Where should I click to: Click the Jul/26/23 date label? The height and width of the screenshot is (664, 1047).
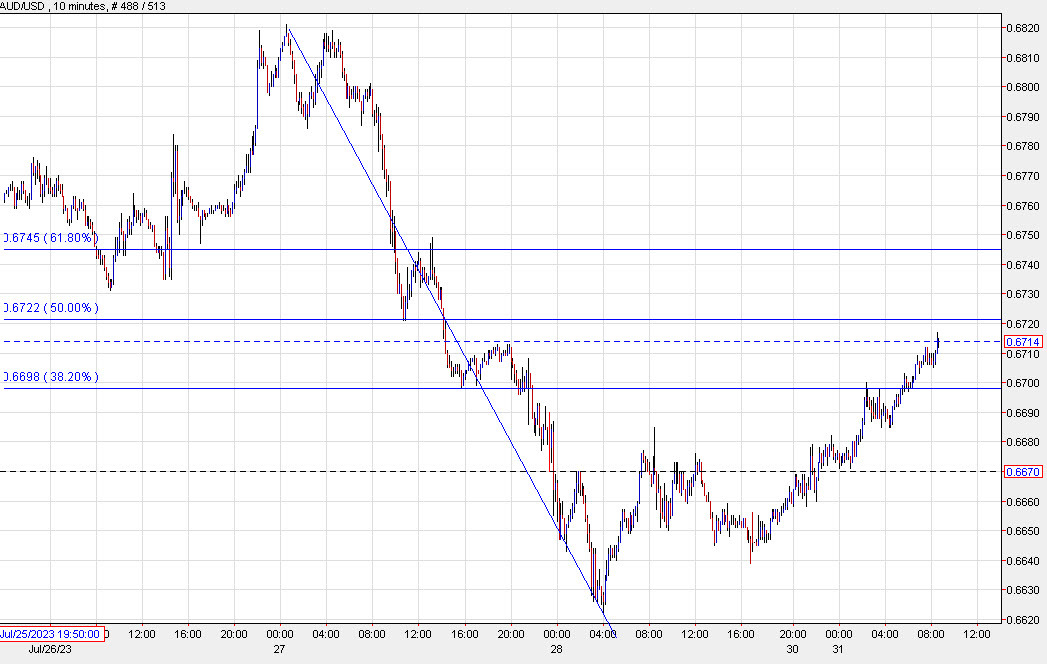(x=47, y=650)
